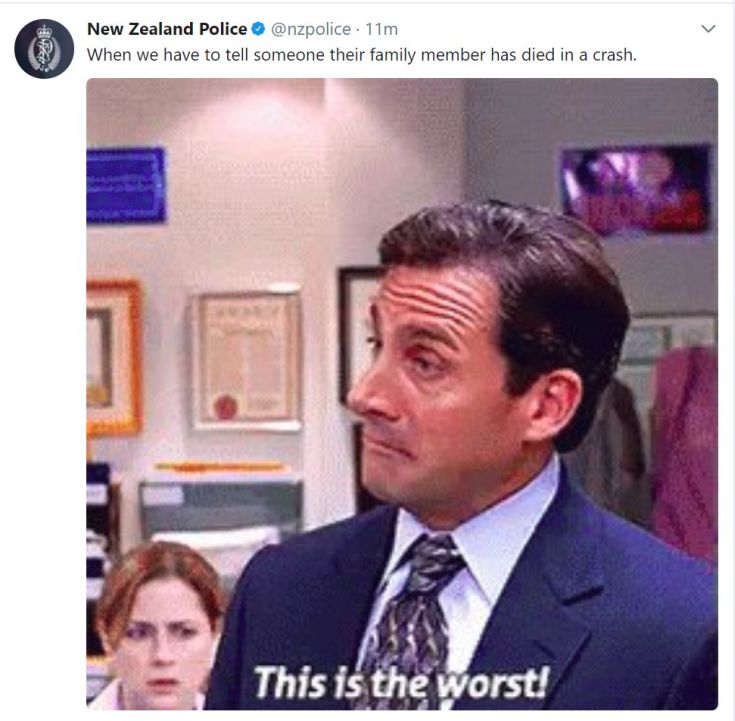This screenshot has height=721, width=735.
Task: Click the blue verified badge
Action: pyautogui.click(x=258, y=29)
